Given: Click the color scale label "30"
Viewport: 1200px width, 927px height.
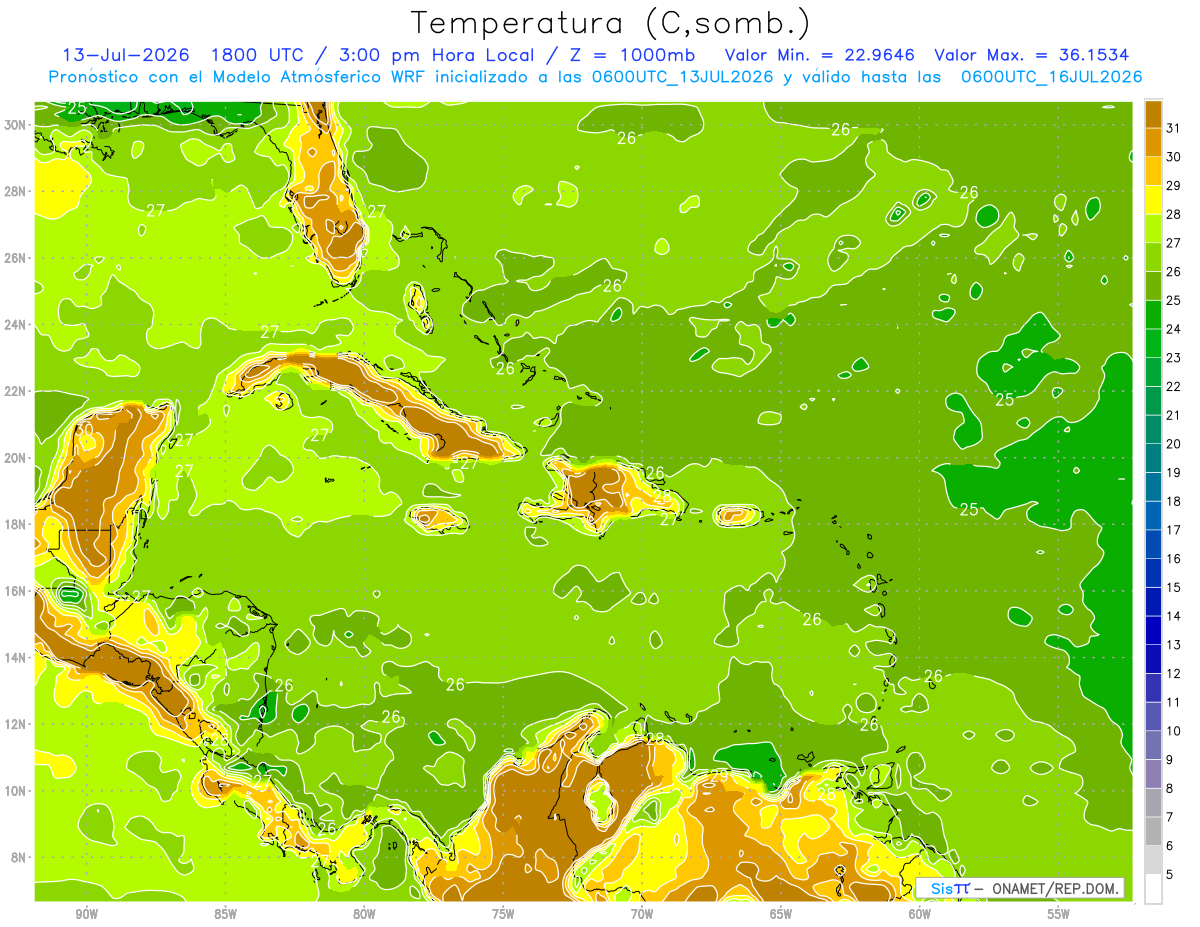Looking at the screenshot, I should (1174, 157).
